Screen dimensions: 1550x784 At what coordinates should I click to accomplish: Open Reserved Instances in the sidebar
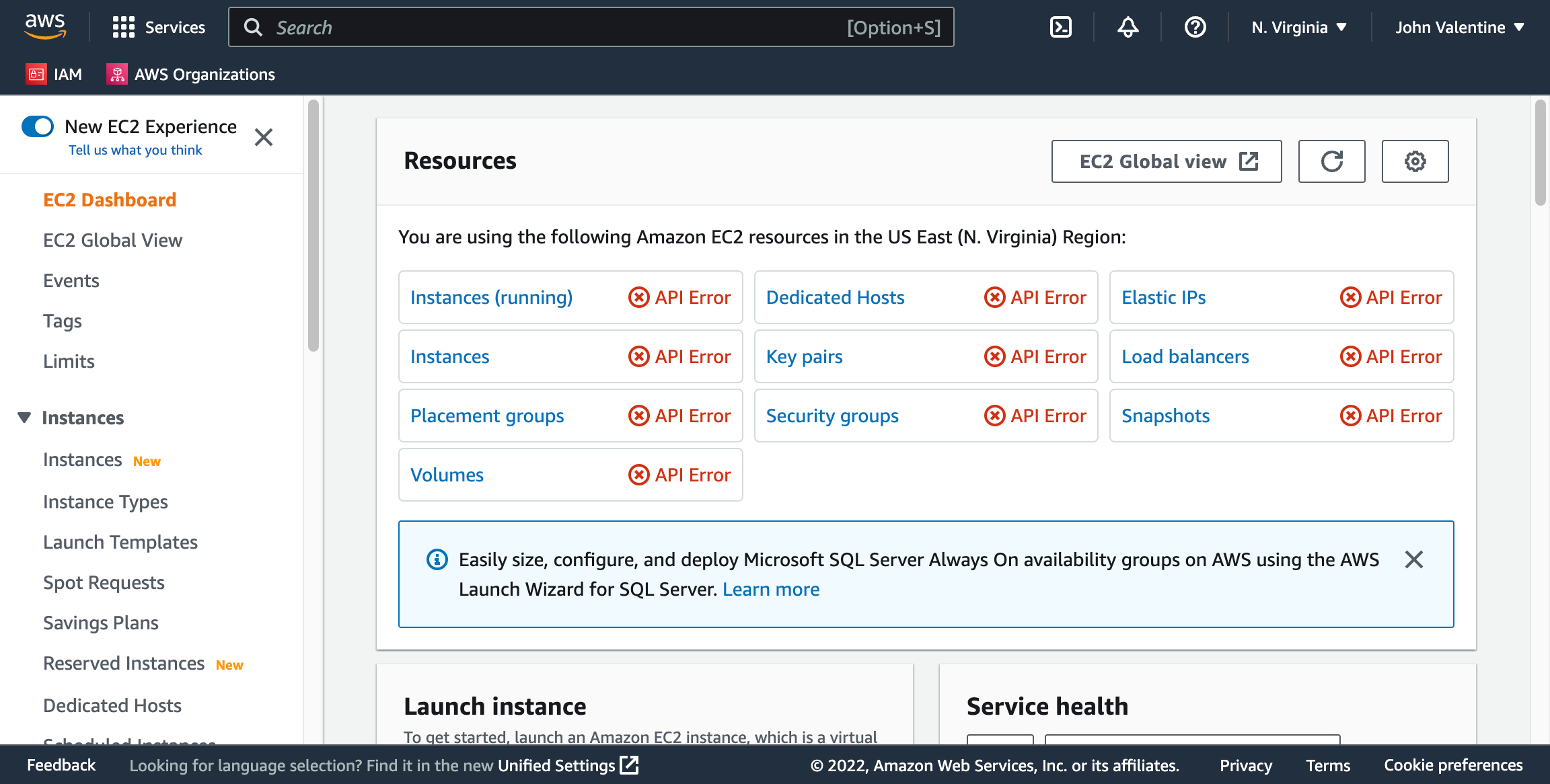coord(124,663)
